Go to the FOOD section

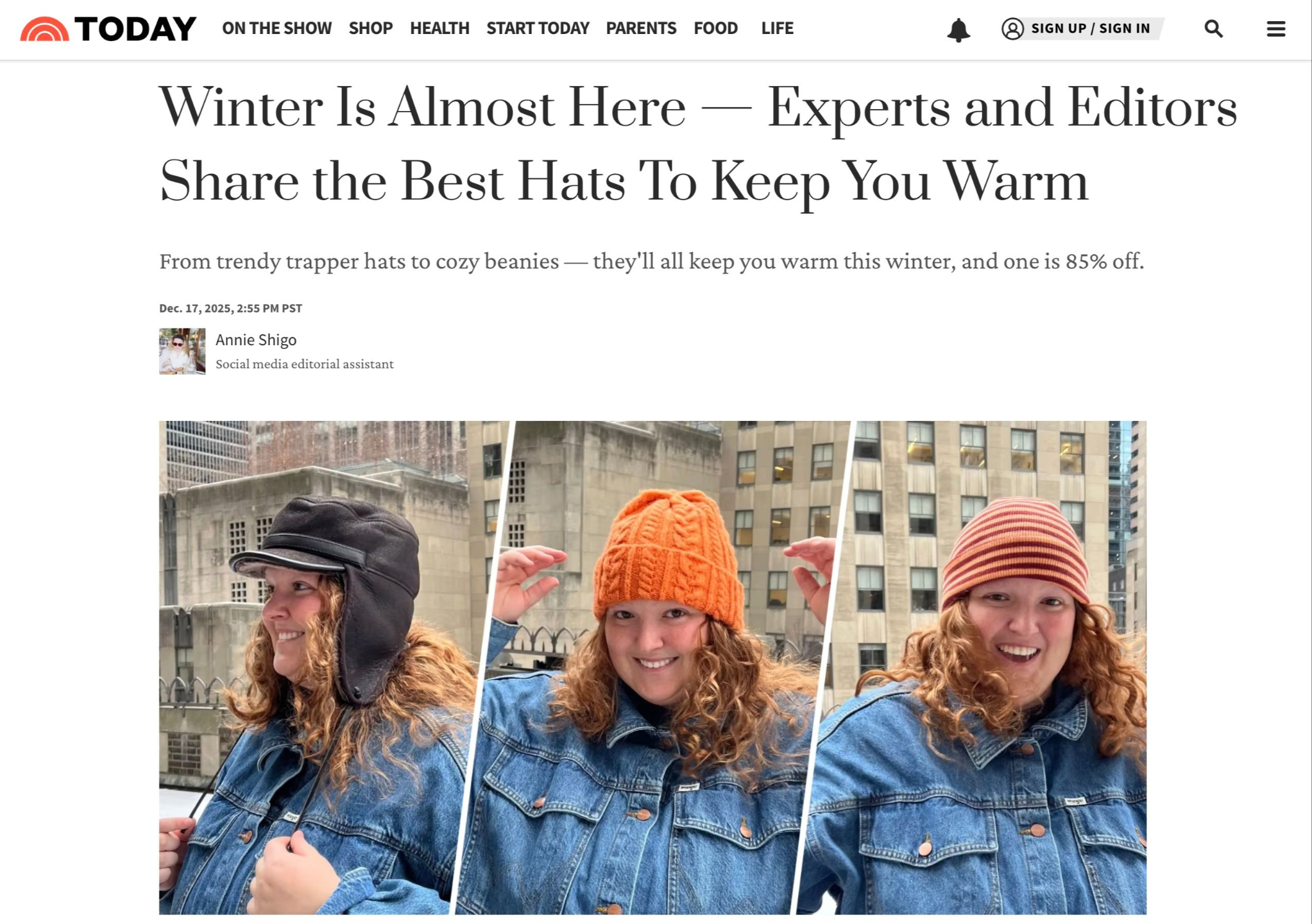(715, 28)
